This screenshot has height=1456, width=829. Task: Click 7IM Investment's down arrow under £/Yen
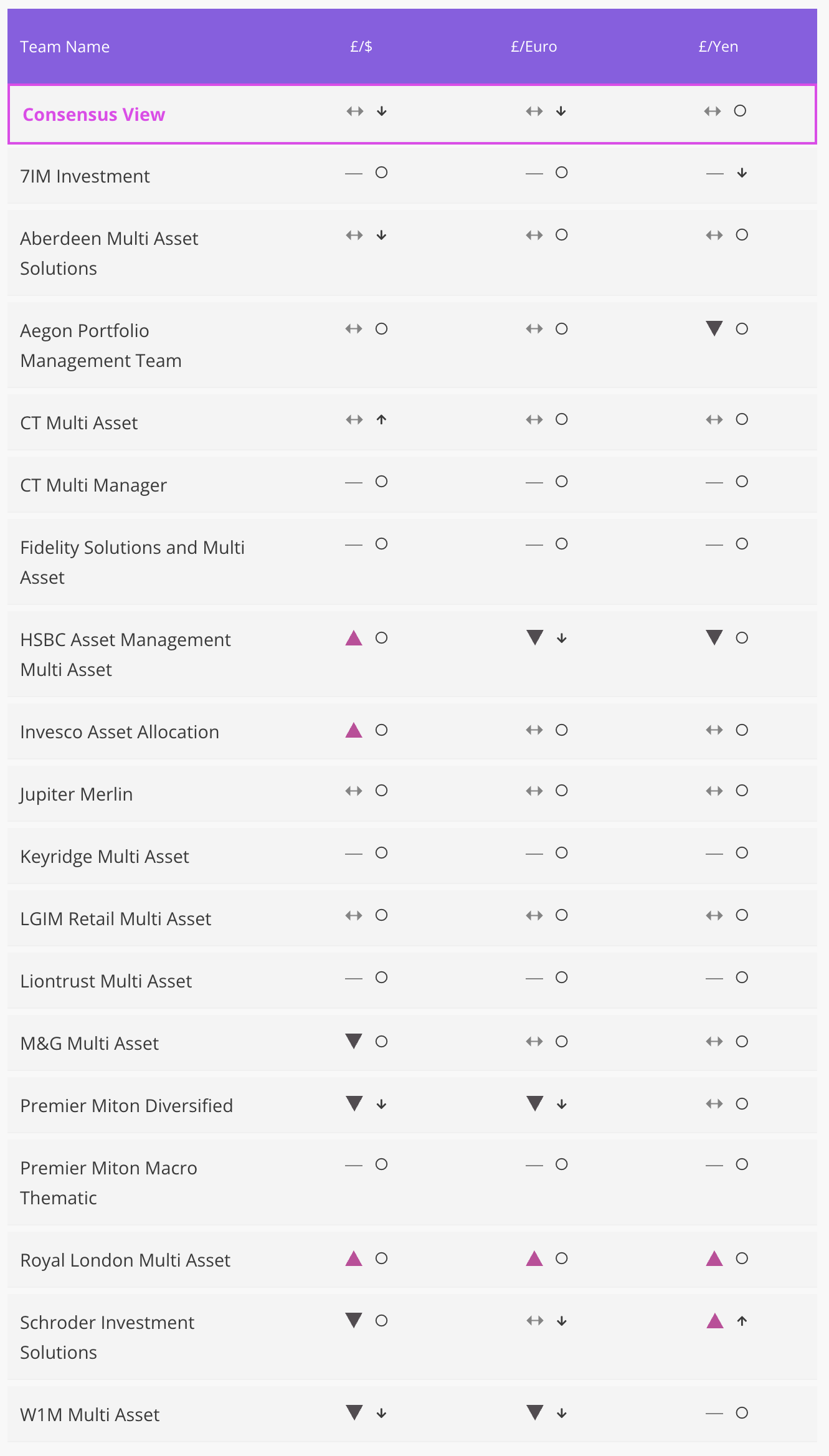742,173
